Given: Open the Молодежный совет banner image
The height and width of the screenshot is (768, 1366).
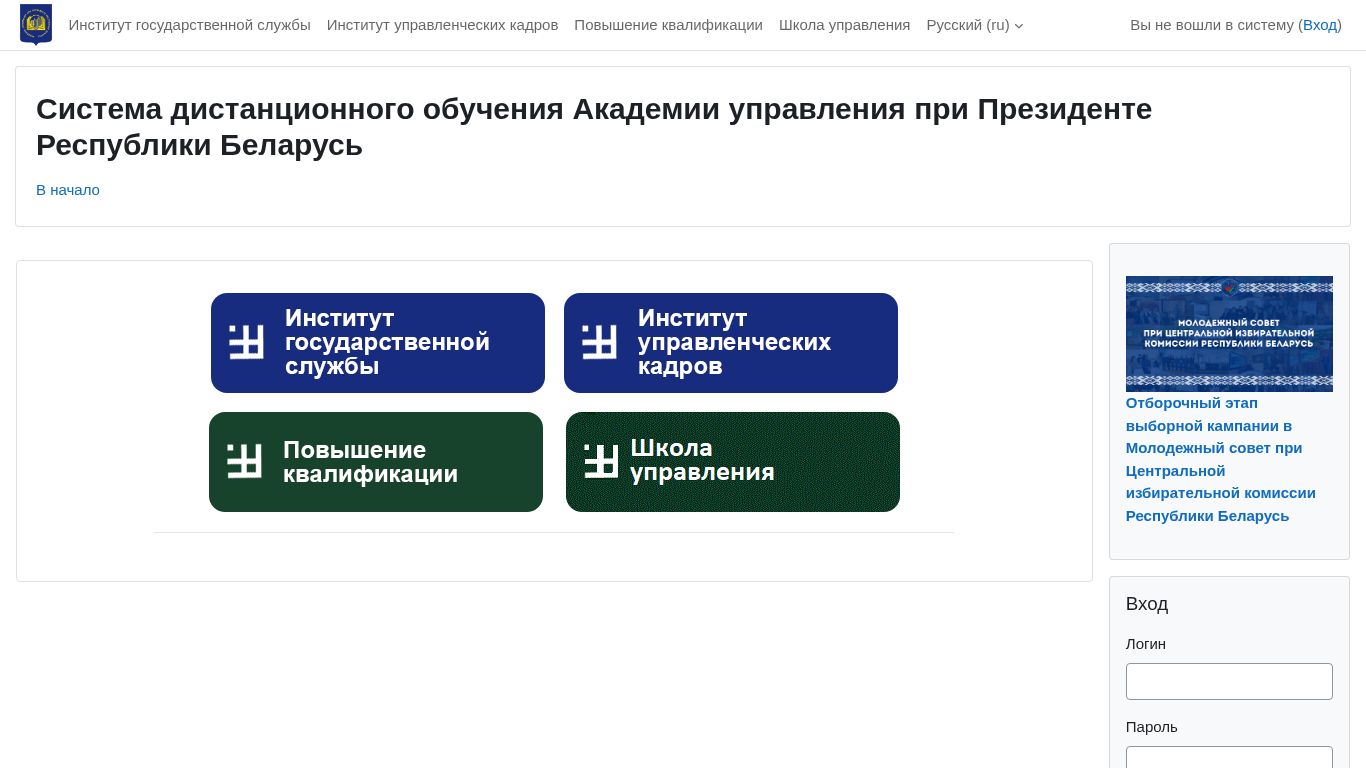Looking at the screenshot, I should (x=1229, y=334).
